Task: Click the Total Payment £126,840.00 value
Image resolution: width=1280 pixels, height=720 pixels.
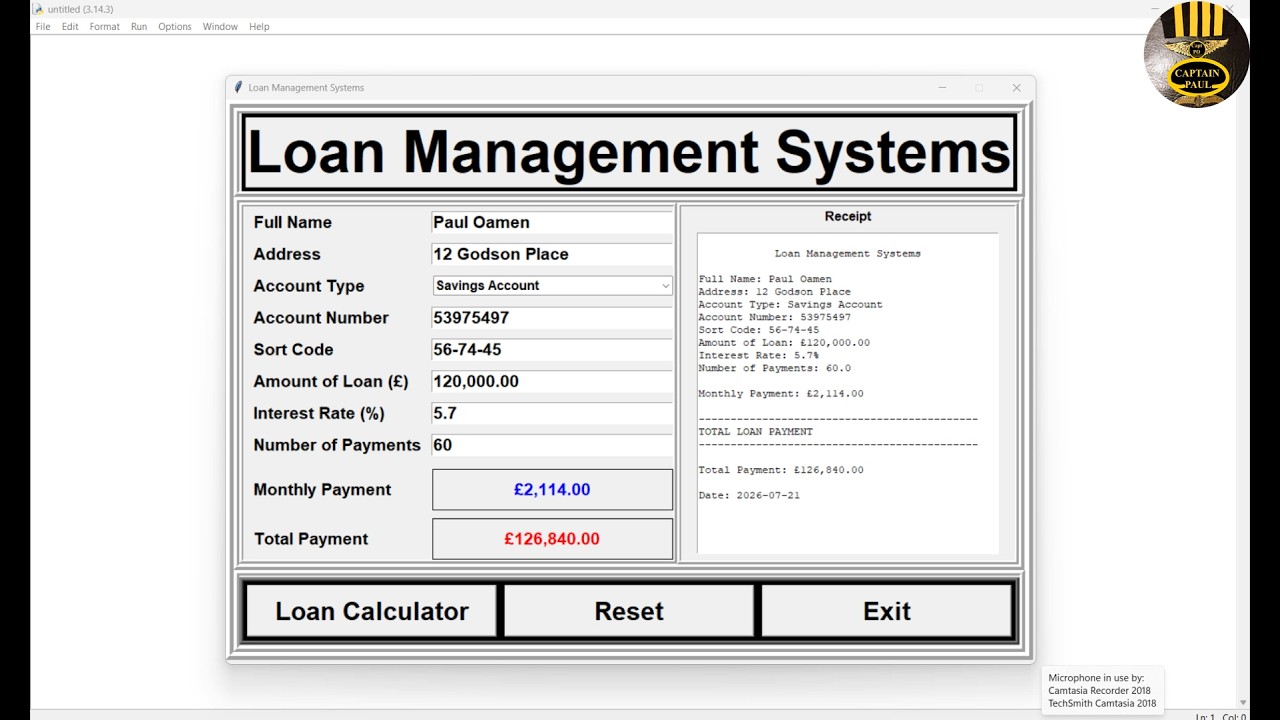Action: [x=552, y=539]
